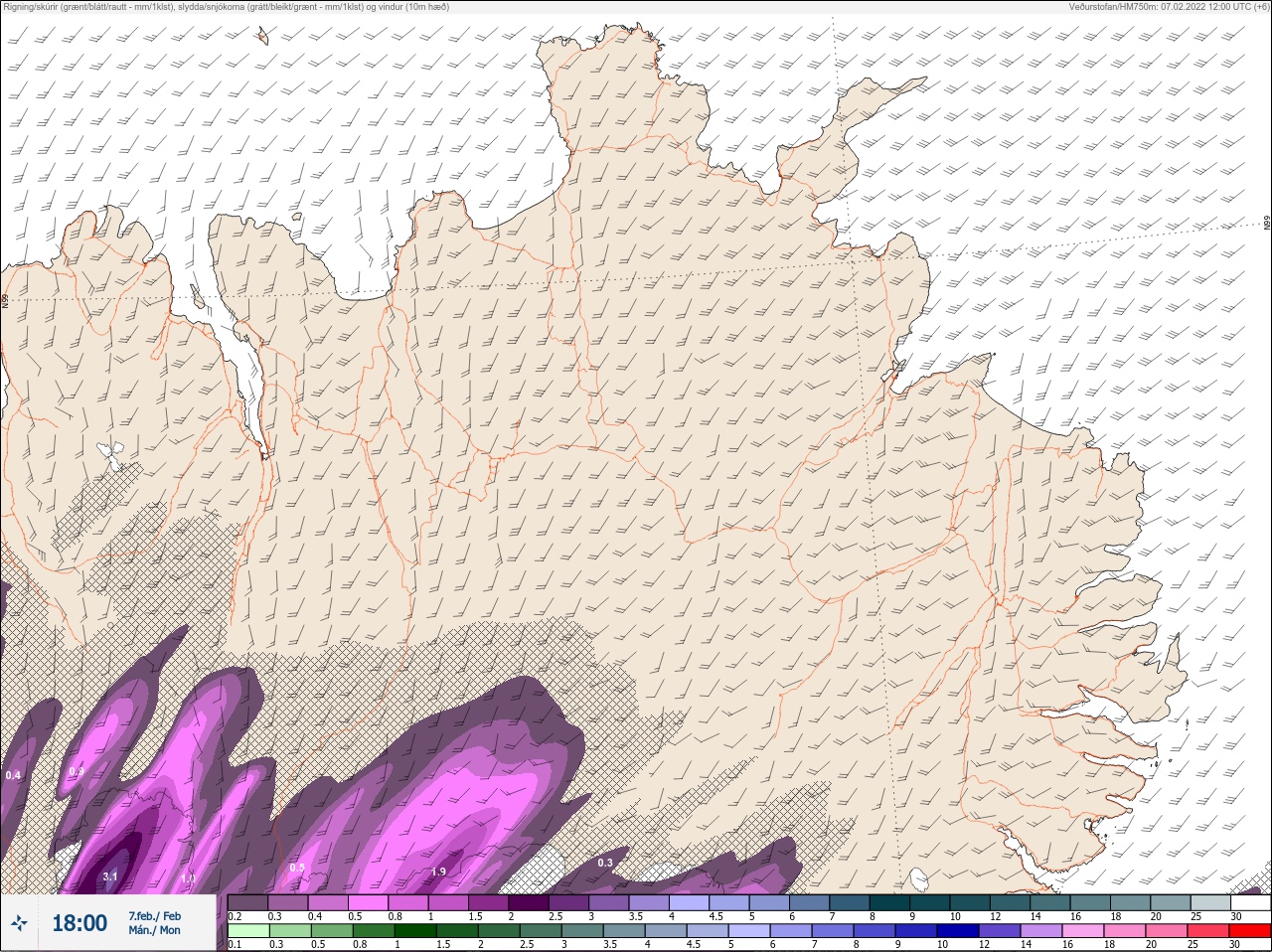The width and height of the screenshot is (1272, 952).
Task: Pick the bright magenta swatch after 0.5 in the upper legend
Action: (x=369, y=903)
